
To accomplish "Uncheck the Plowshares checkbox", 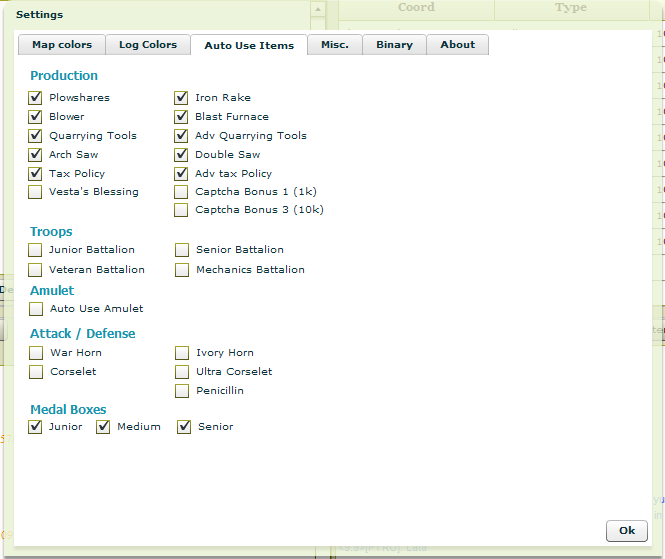I will (x=36, y=98).
